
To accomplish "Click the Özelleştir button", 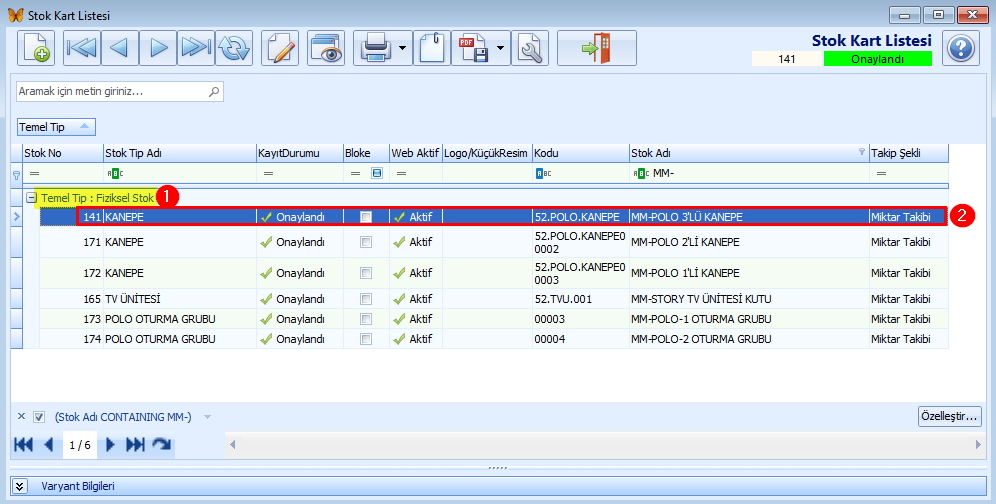I will [950, 417].
